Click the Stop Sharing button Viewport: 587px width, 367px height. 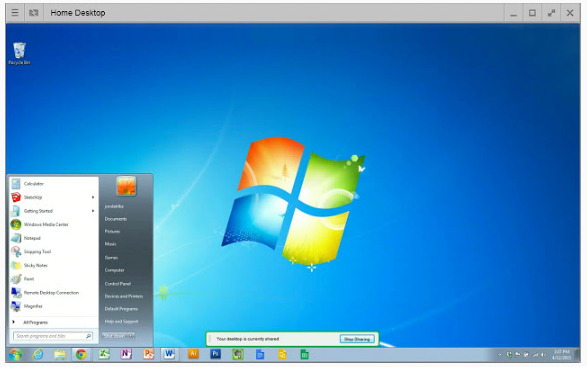[x=357, y=339]
